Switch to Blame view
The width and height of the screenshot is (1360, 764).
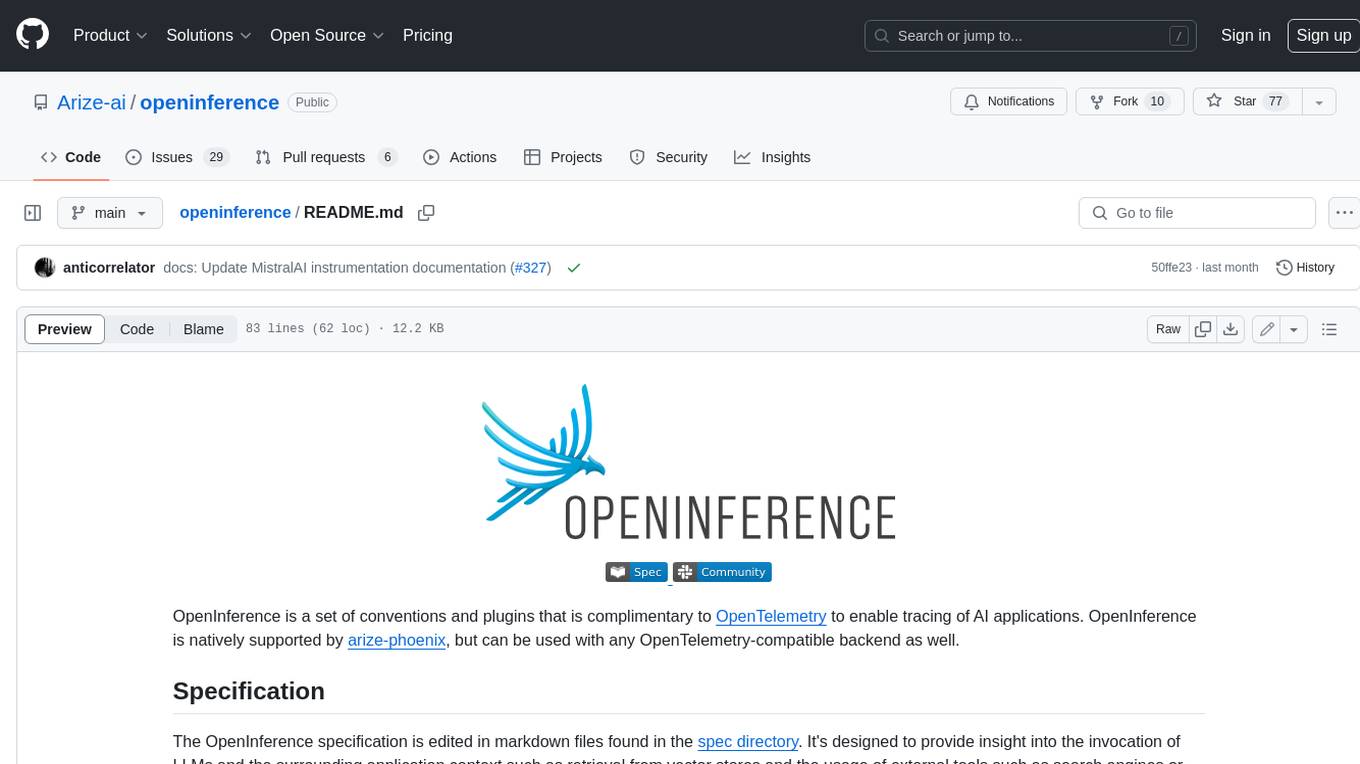coord(203,329)
